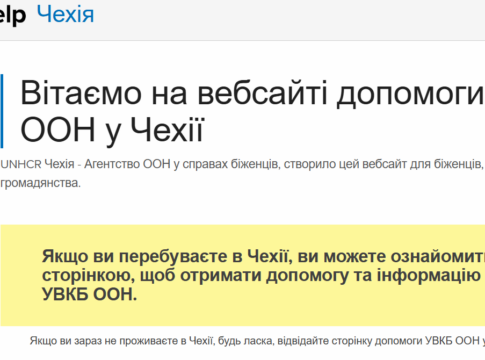Click the text 'UNHCR Чехія - Агентство ООН у справах біженців'
Image resolution: width=485 pixels, height=360 pixels.
click(x=139, y=164)
